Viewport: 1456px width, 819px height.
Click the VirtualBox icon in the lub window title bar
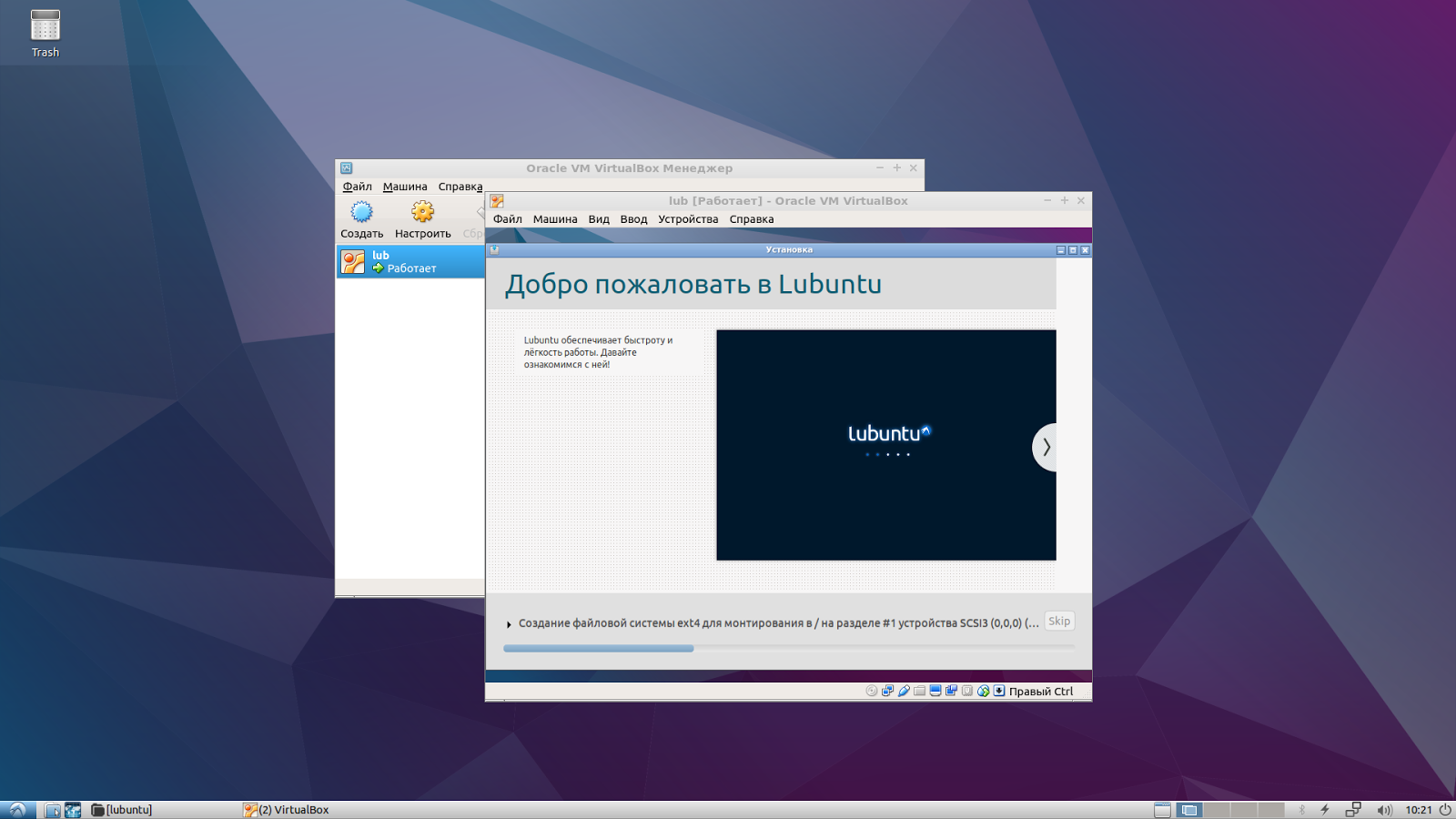(x=497, y=201)
